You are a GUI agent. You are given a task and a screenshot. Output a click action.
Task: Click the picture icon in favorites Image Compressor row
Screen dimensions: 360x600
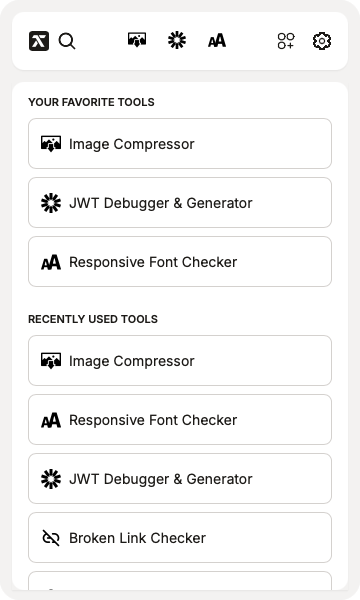pyautogui.click(x=51, y=143)
